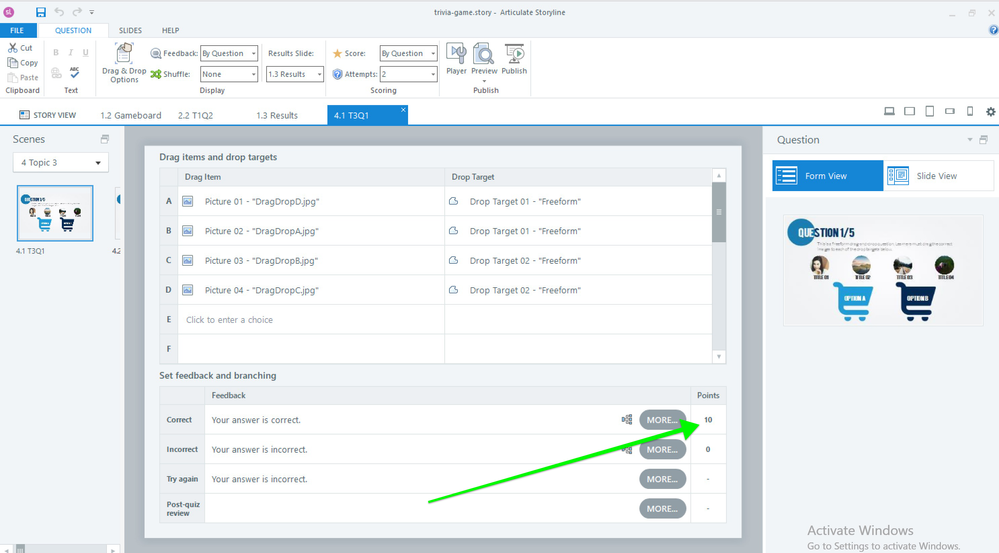The image size is (999, 553).
Task: Run spell check from the Text group
Action: [74, 73]
